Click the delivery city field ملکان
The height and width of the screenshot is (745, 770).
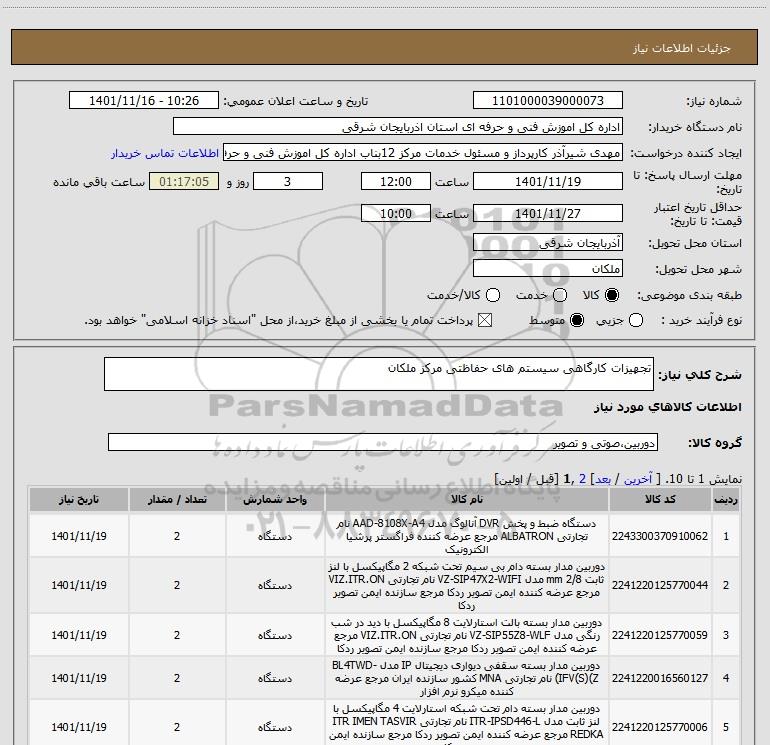[548, 269]
